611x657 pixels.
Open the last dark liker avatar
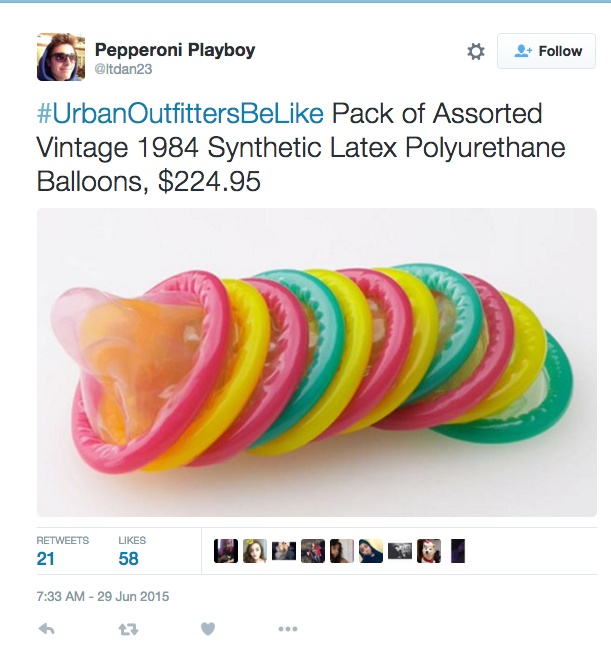pyautogui.click(x=458, y=551)
